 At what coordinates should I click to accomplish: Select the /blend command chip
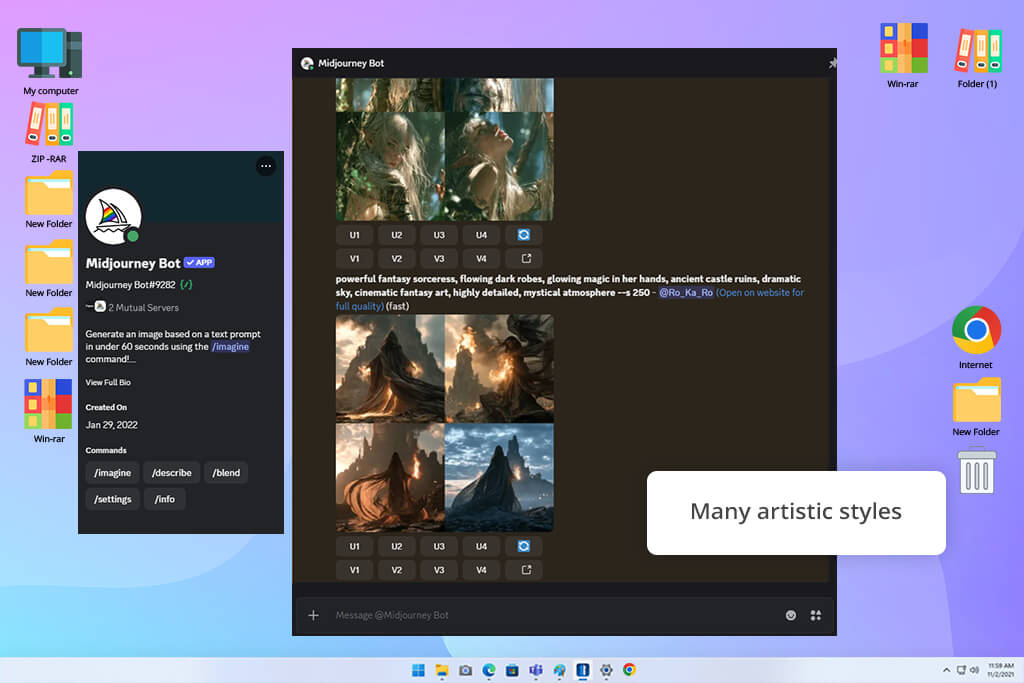tap(226, 472)
